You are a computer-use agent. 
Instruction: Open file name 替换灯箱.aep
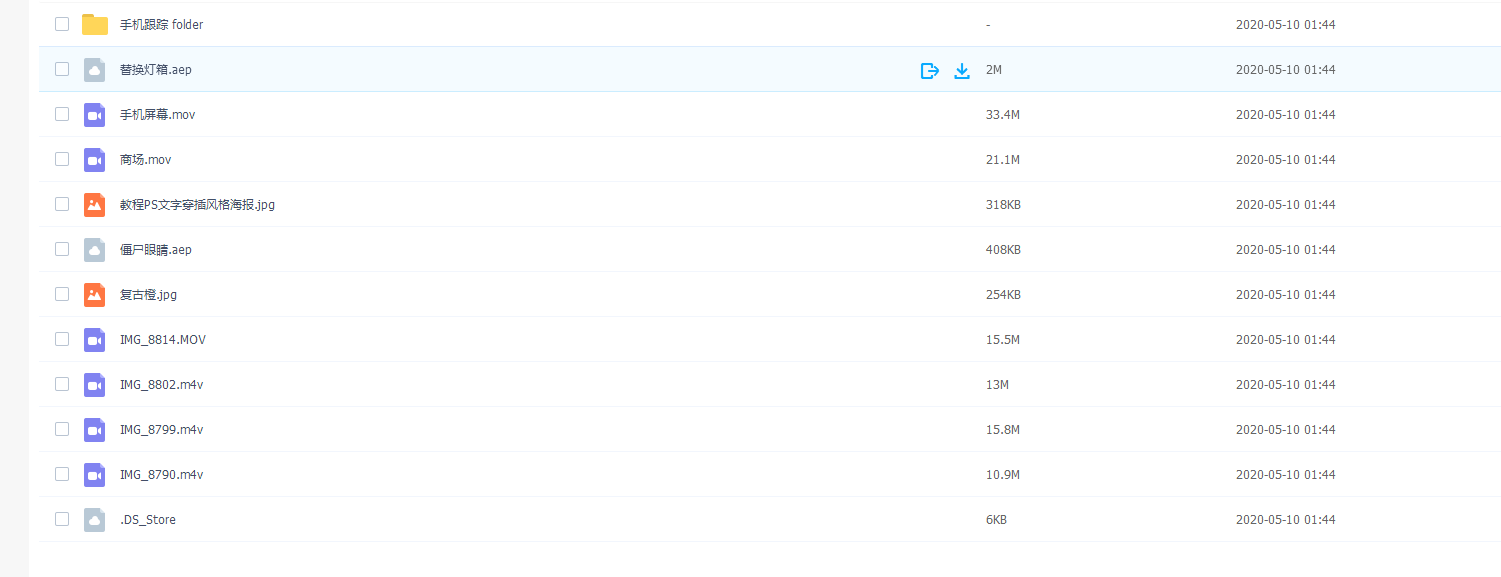point(156,70)
